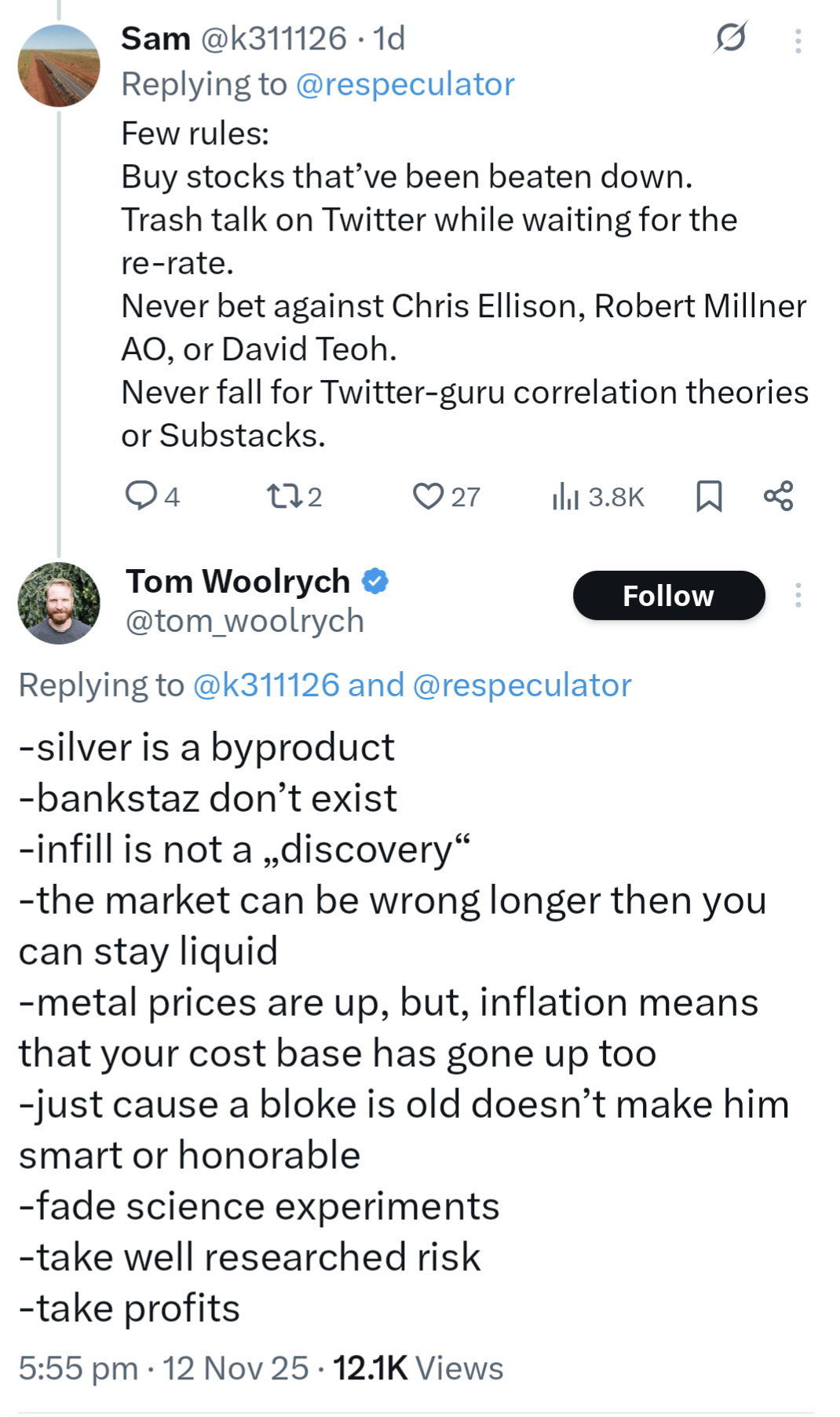This screenshot has width=840, height=1417.
Task: Click @respeculator link in Sam's reply
Action: [405, 84]
